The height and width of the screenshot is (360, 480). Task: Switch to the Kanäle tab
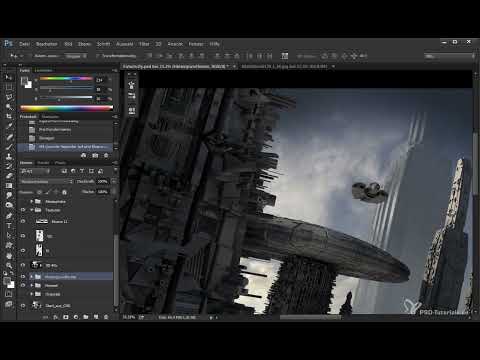coord(43,163)
